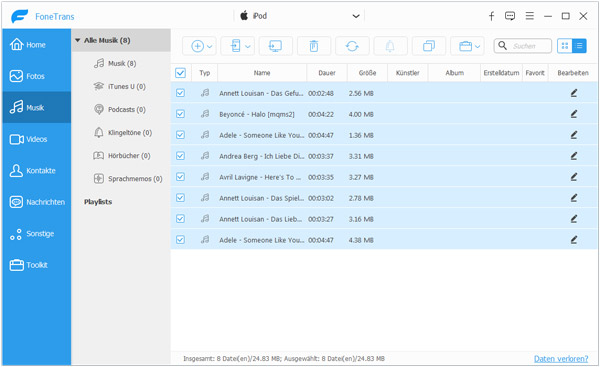Uncheck Andrea Berg row checkbox

(180, 156)
